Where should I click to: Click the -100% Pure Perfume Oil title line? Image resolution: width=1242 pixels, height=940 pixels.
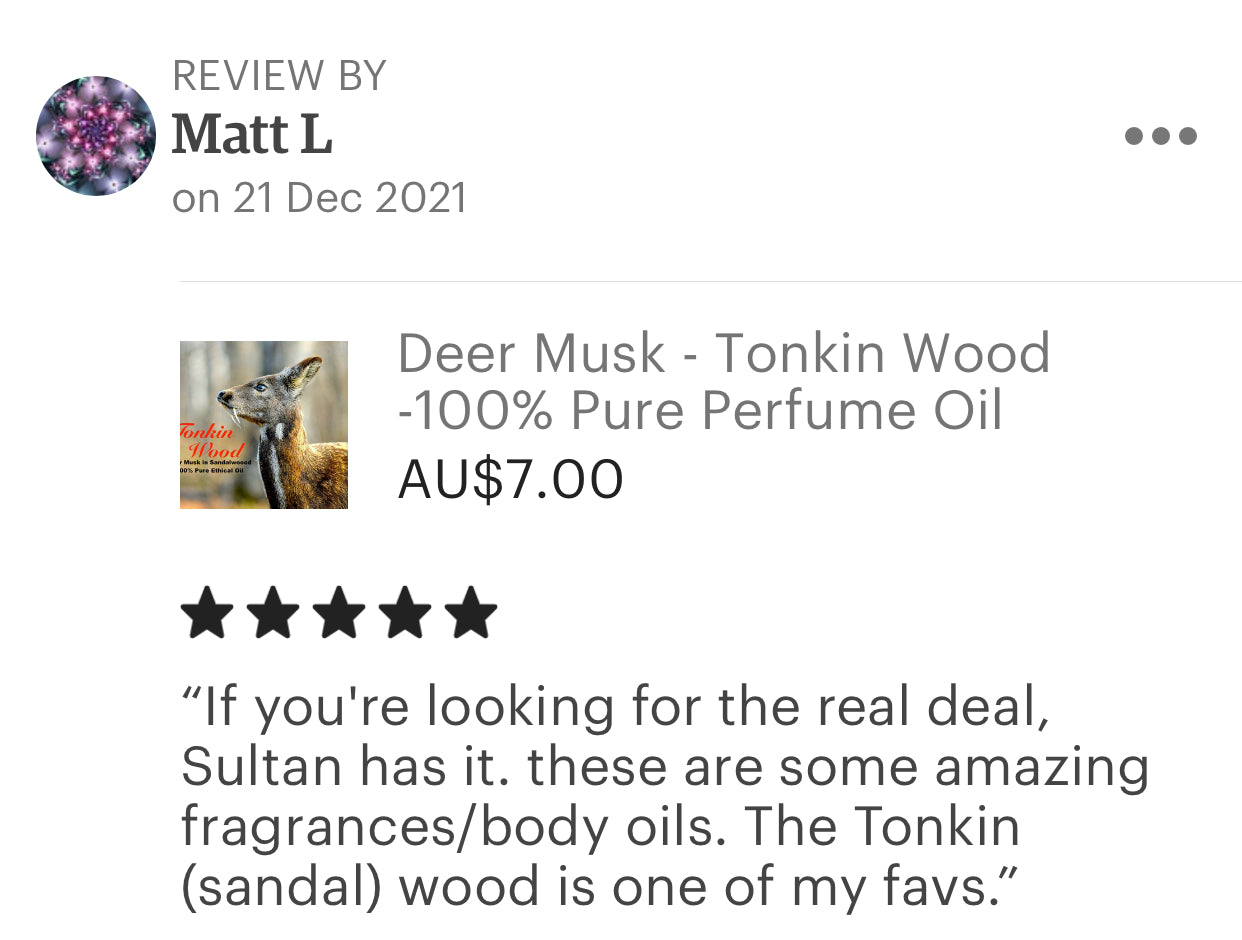tap(700, 411)
